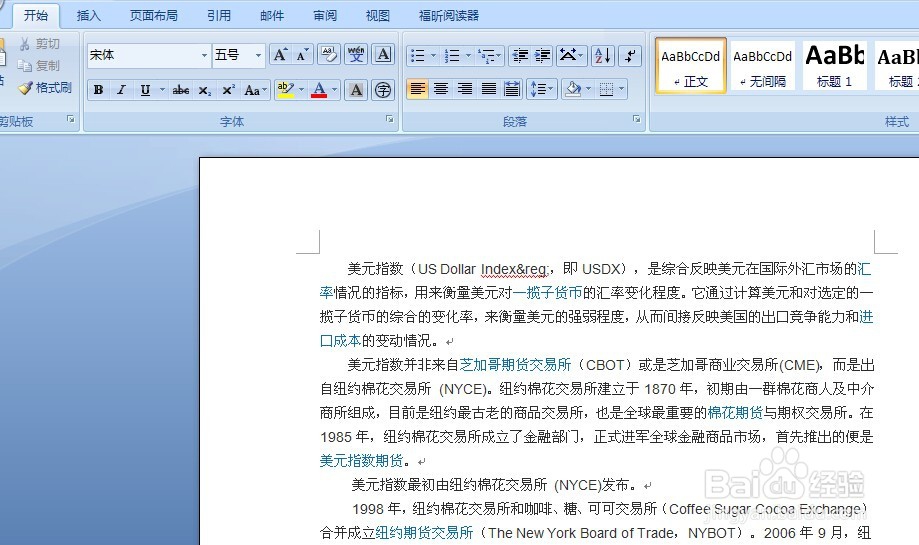The width and height of the screenshot is (919, 545).
Task: Follow the 一揽子货币 link
Action: point(547,293)
